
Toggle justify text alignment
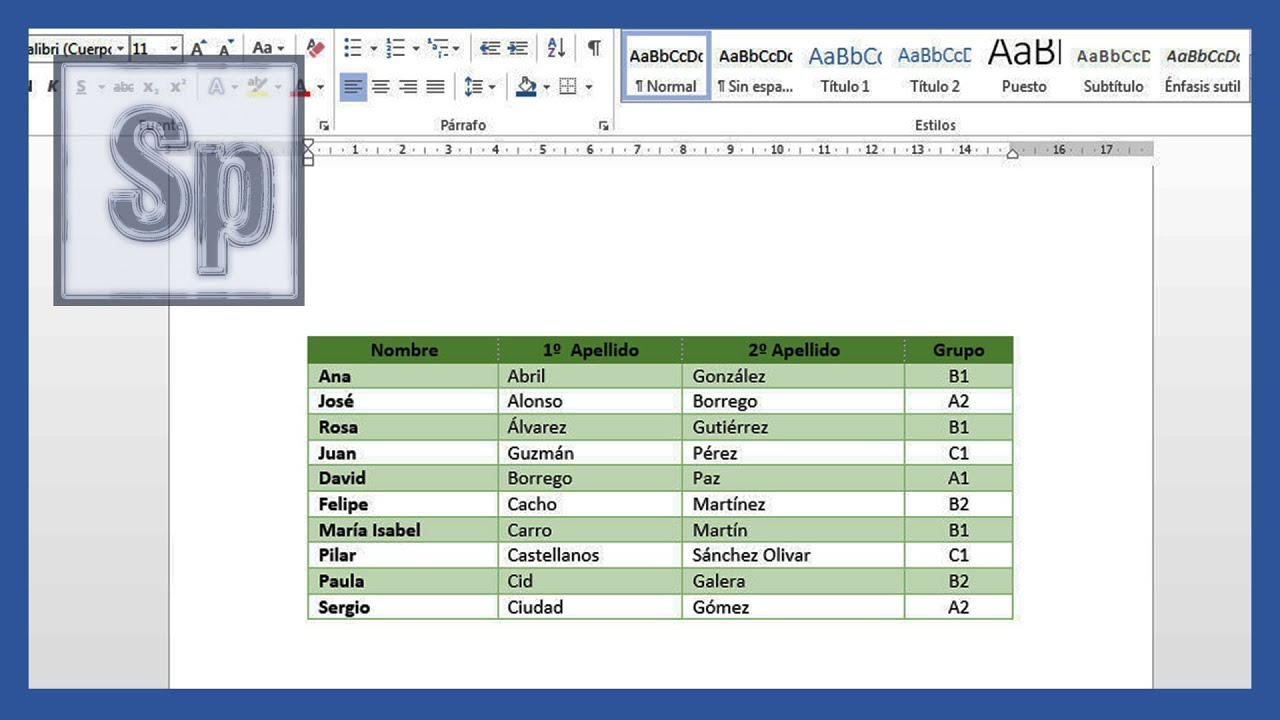[435, 87]
